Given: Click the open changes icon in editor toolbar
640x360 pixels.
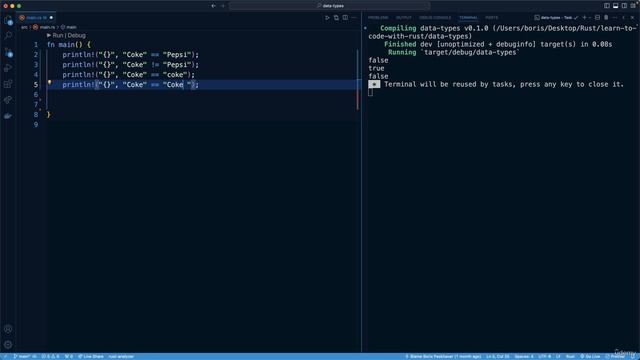Looking at the screenshot, I should (336, 18).
